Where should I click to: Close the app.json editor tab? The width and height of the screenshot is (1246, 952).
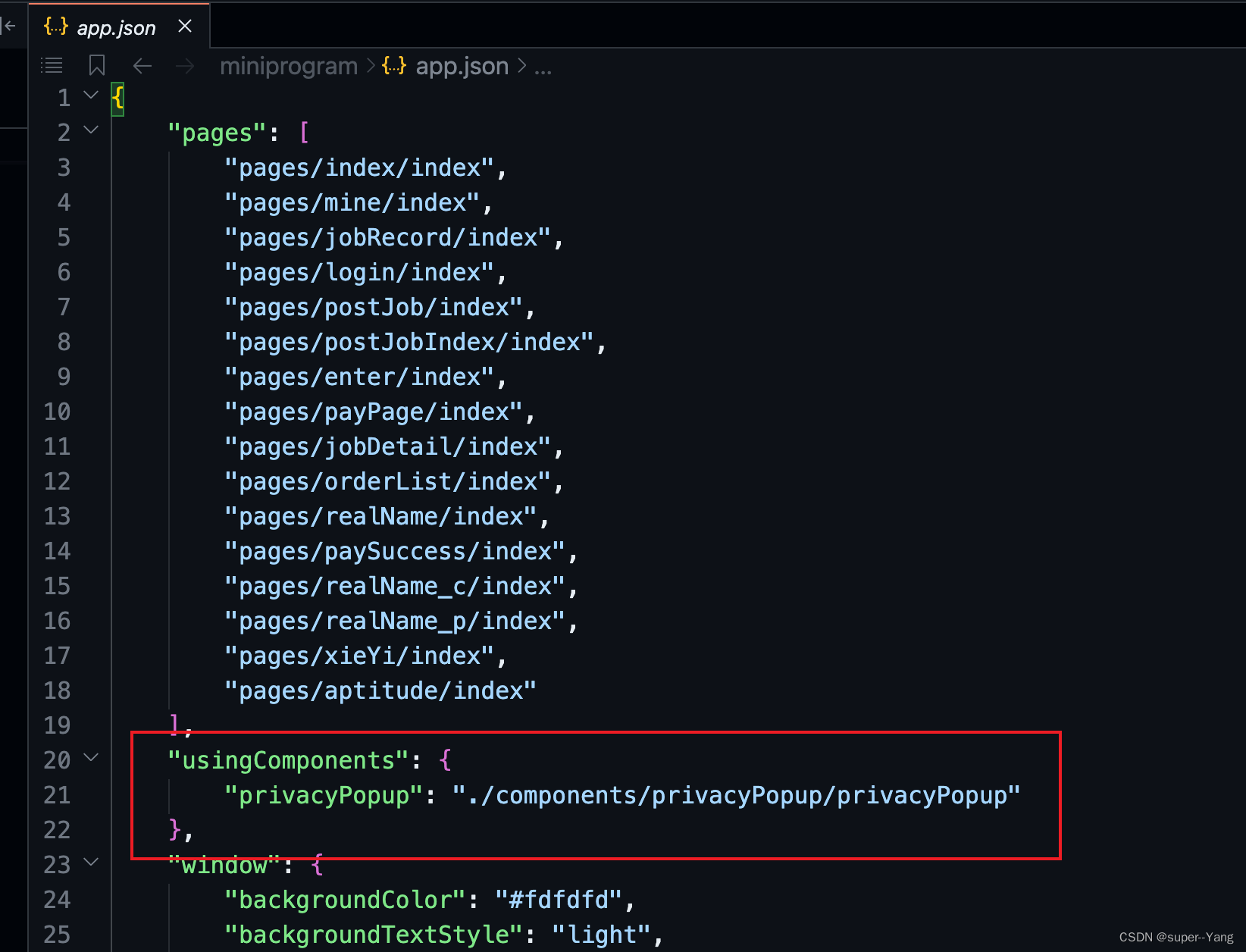click(184, 27)
